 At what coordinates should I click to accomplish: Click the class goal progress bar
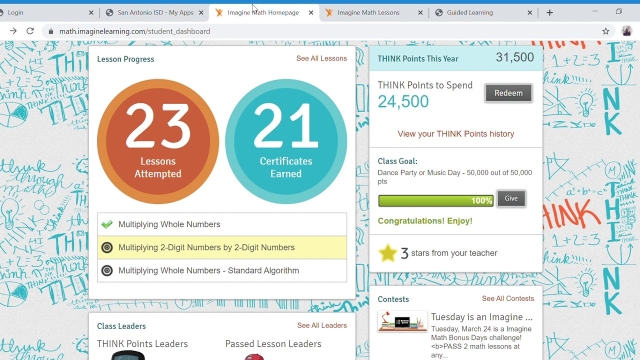(436, 200)
